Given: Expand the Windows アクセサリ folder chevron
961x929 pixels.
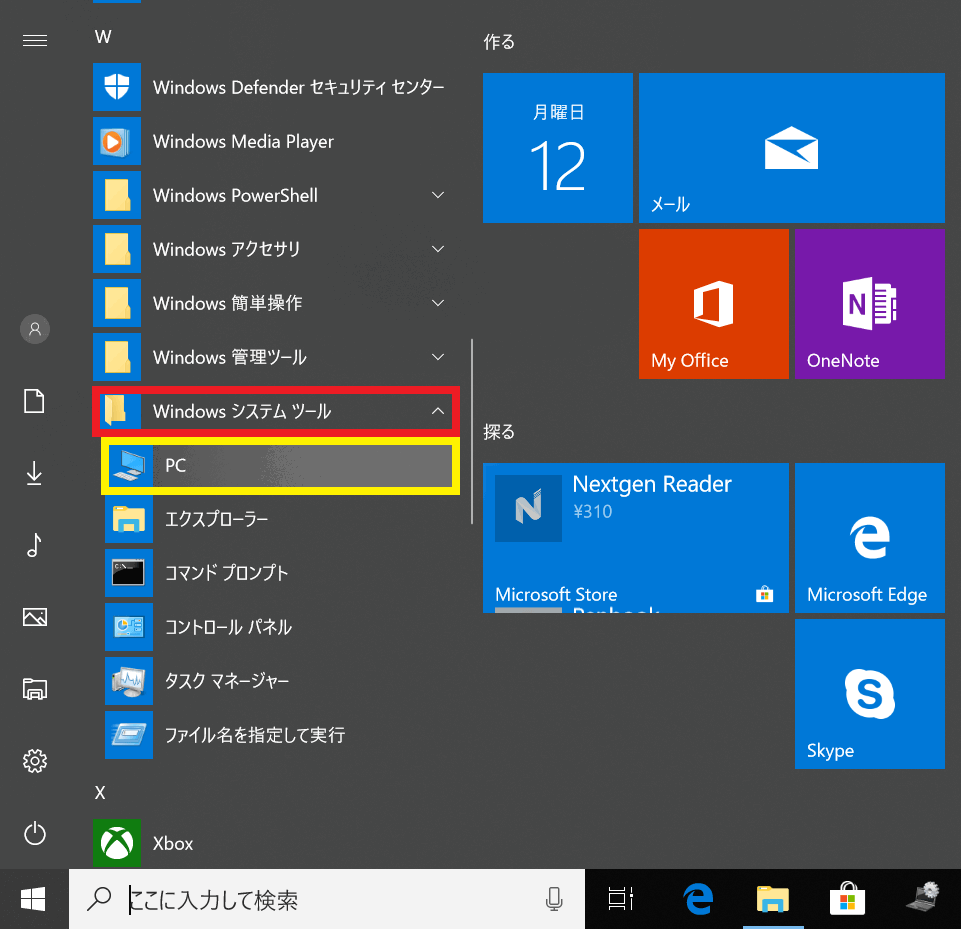Looking at the screenshot, I should (438, 249).
